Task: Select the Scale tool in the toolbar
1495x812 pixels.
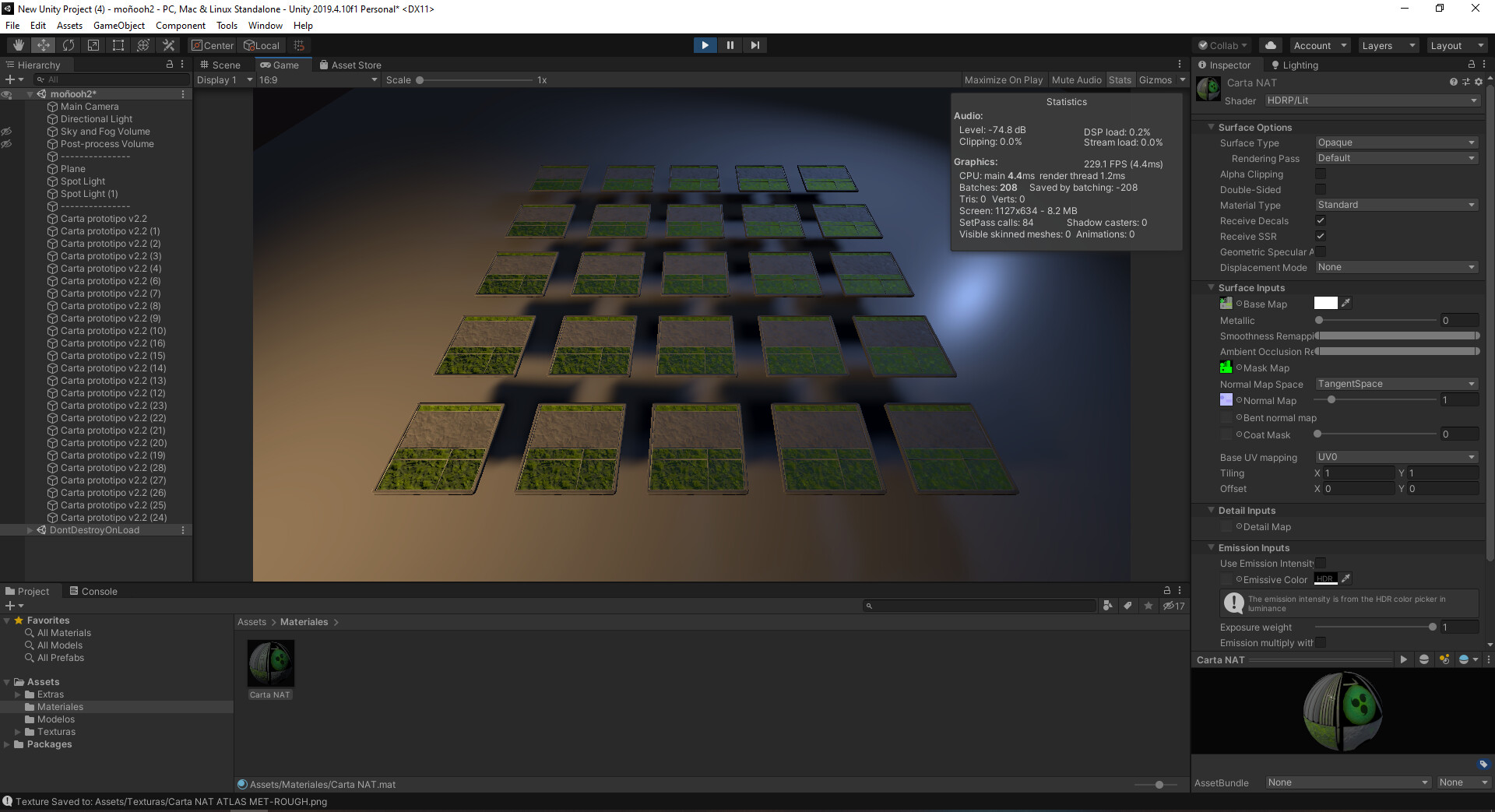Action: 93,44
